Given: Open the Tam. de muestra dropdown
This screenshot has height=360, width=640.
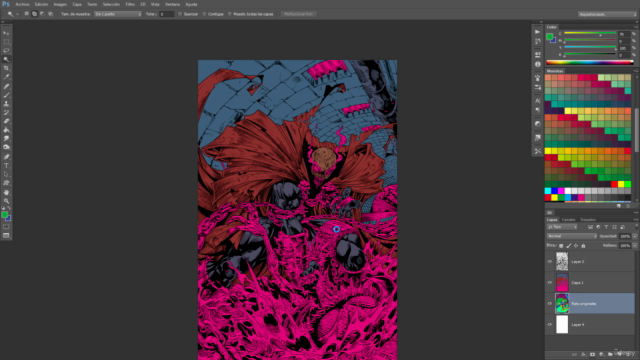Looking at the screenshot, I should pyautogui.click(x=118, y=14).
